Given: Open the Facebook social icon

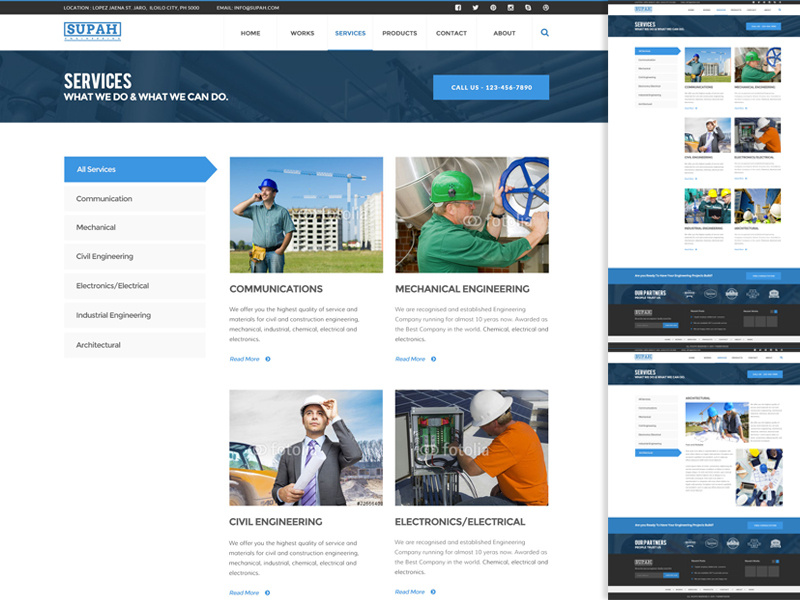Looking at the screenshot, I should (458, 8).
